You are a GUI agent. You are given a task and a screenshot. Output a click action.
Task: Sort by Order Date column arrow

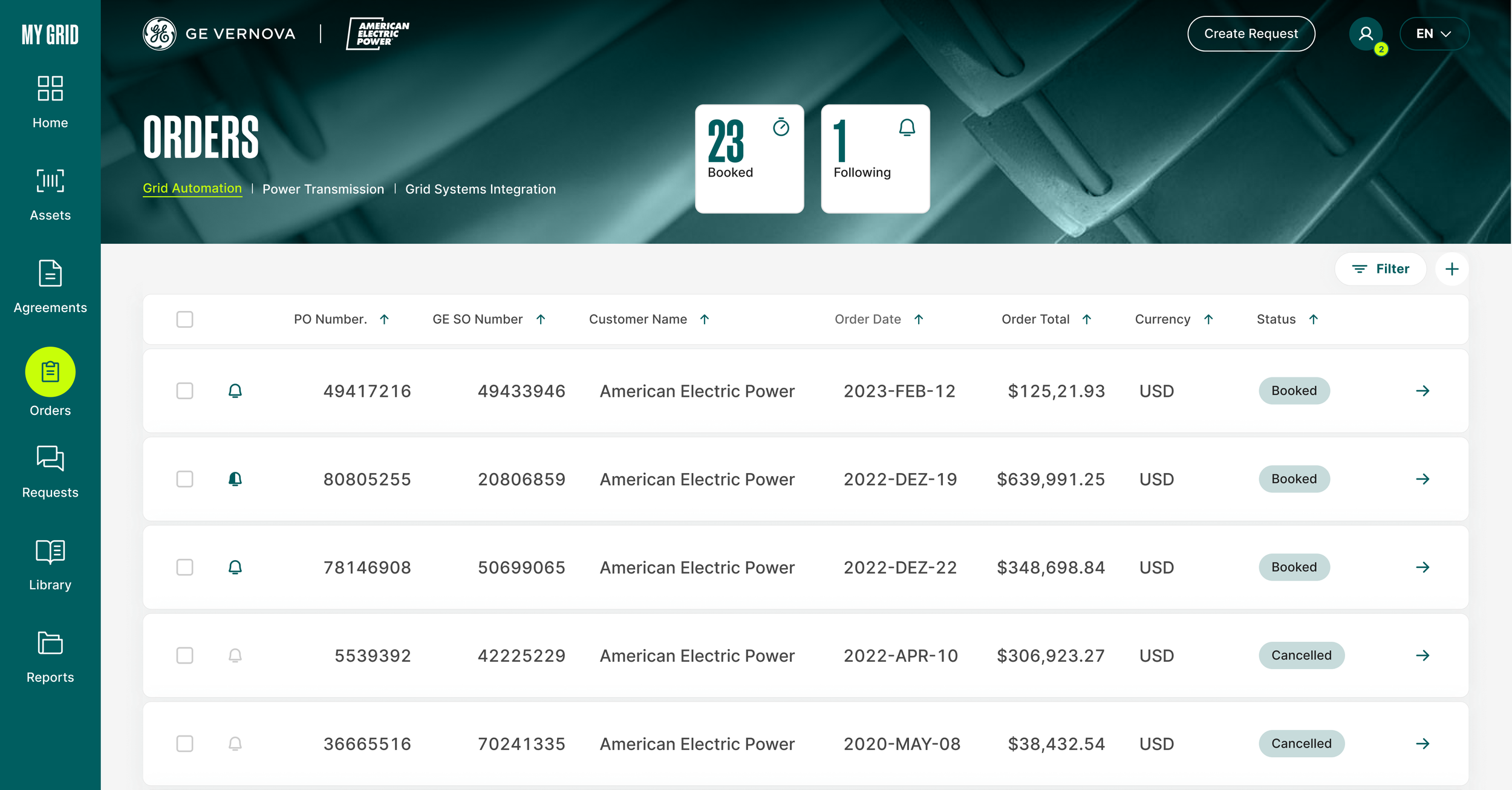(919, 319)
